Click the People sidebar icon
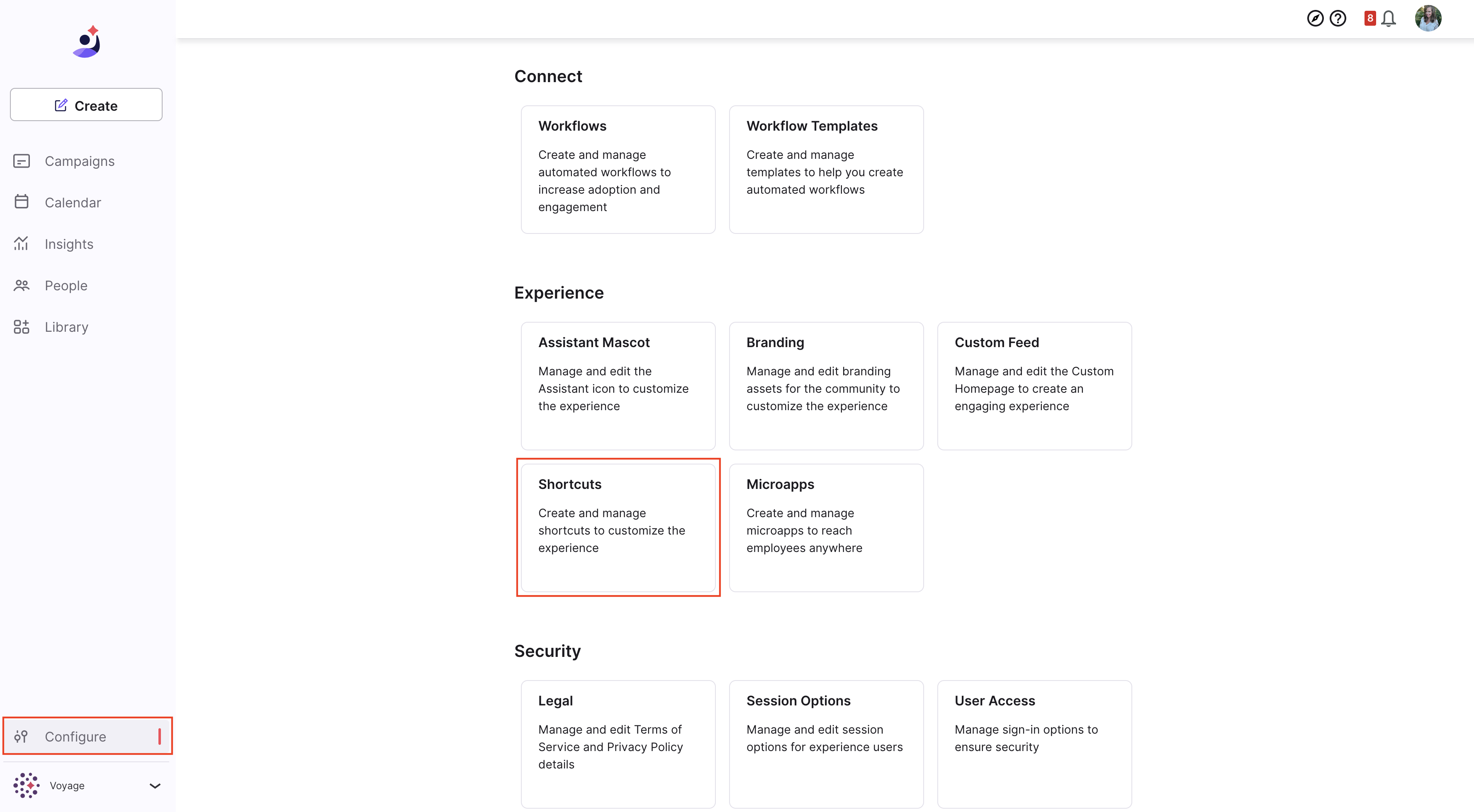 tap(21, 286)
